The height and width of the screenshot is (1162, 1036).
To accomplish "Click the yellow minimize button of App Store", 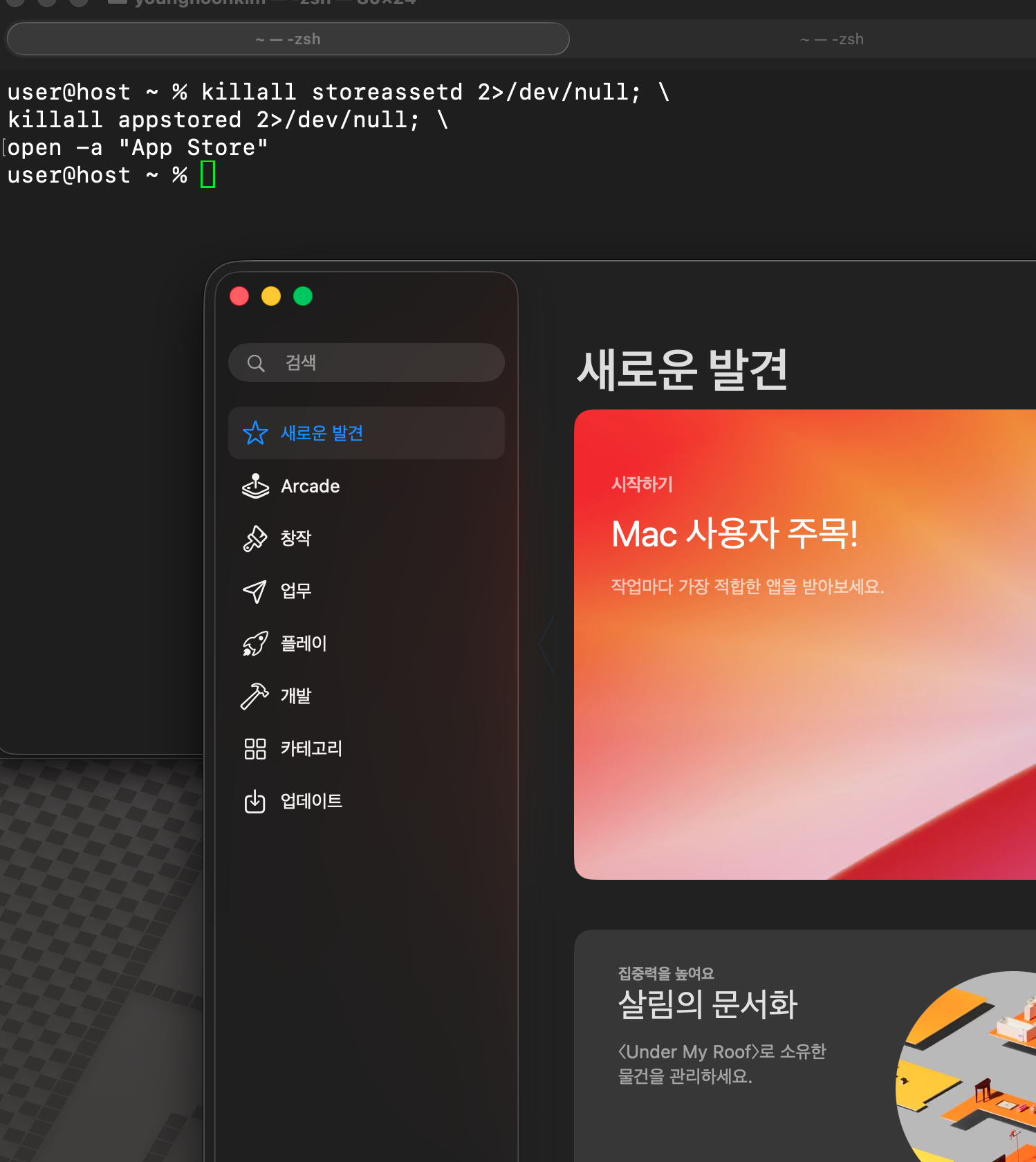I will point(271,296).
